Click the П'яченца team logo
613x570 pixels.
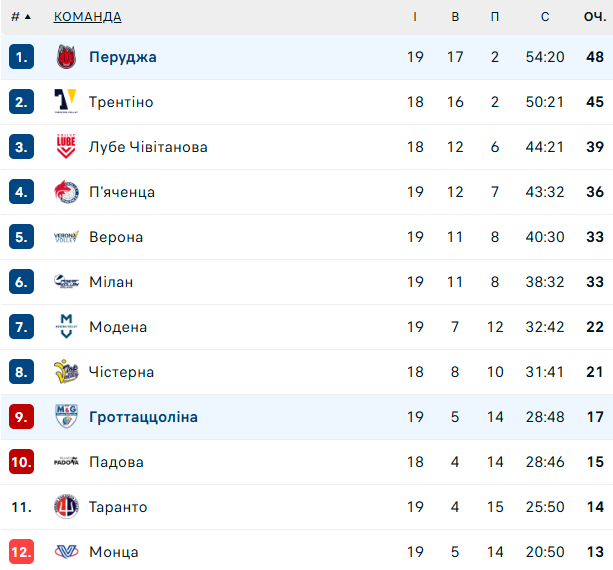[x=66, y=192]
